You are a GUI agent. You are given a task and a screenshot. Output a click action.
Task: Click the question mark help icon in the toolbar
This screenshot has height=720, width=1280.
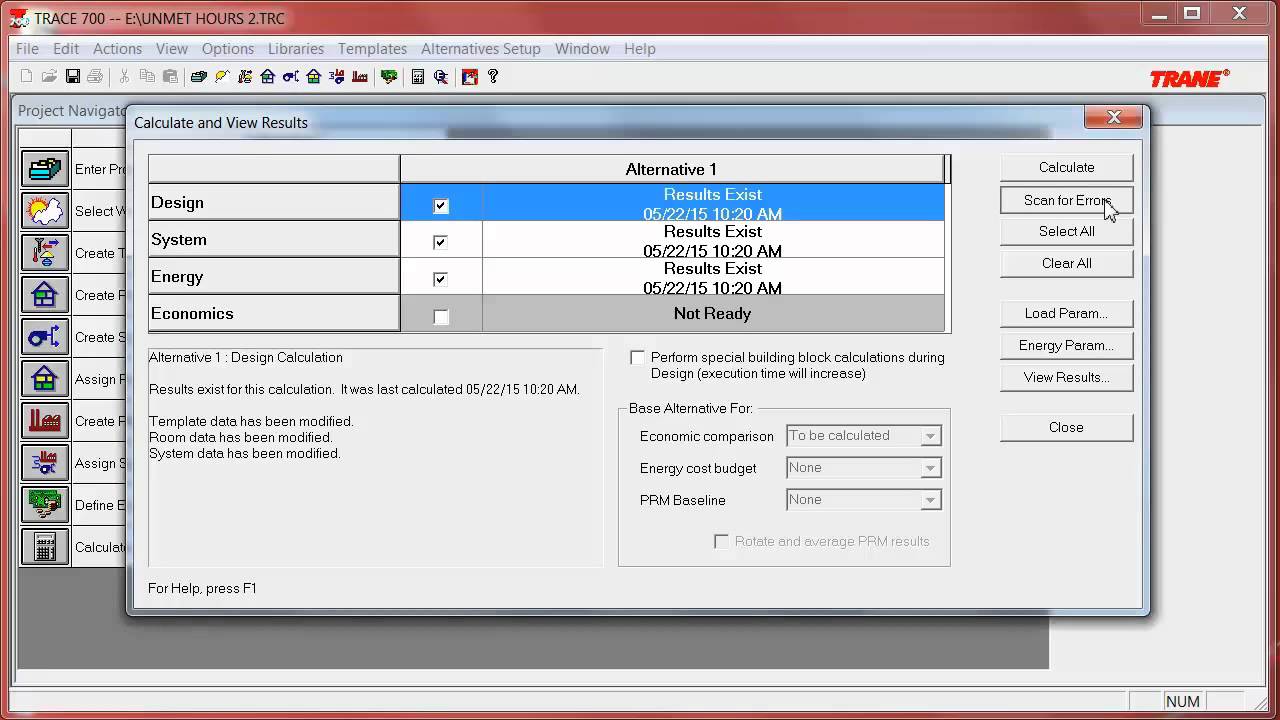[493, 76]
